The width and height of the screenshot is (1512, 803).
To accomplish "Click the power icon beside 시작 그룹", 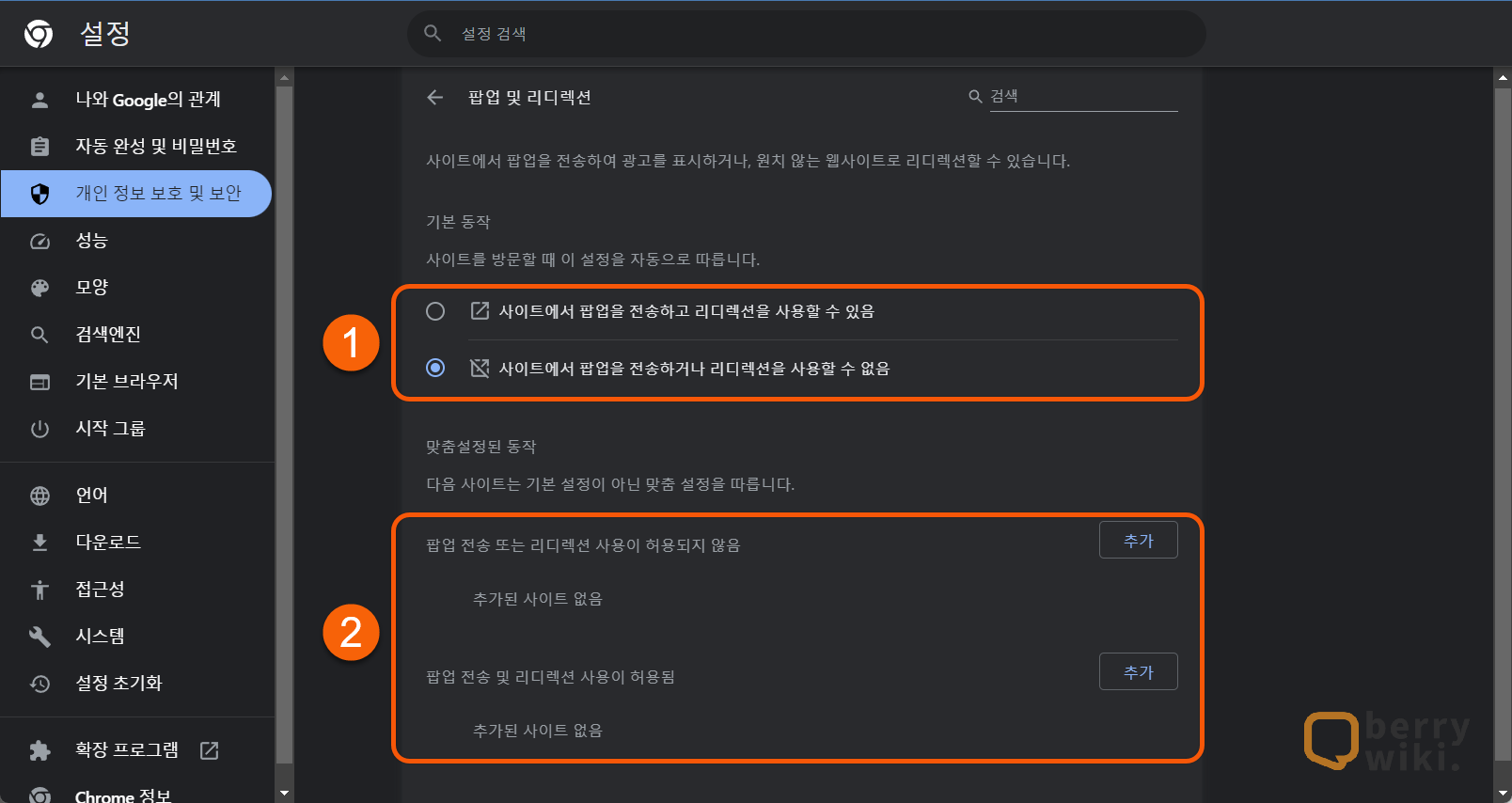I will (x=39, y=429).
